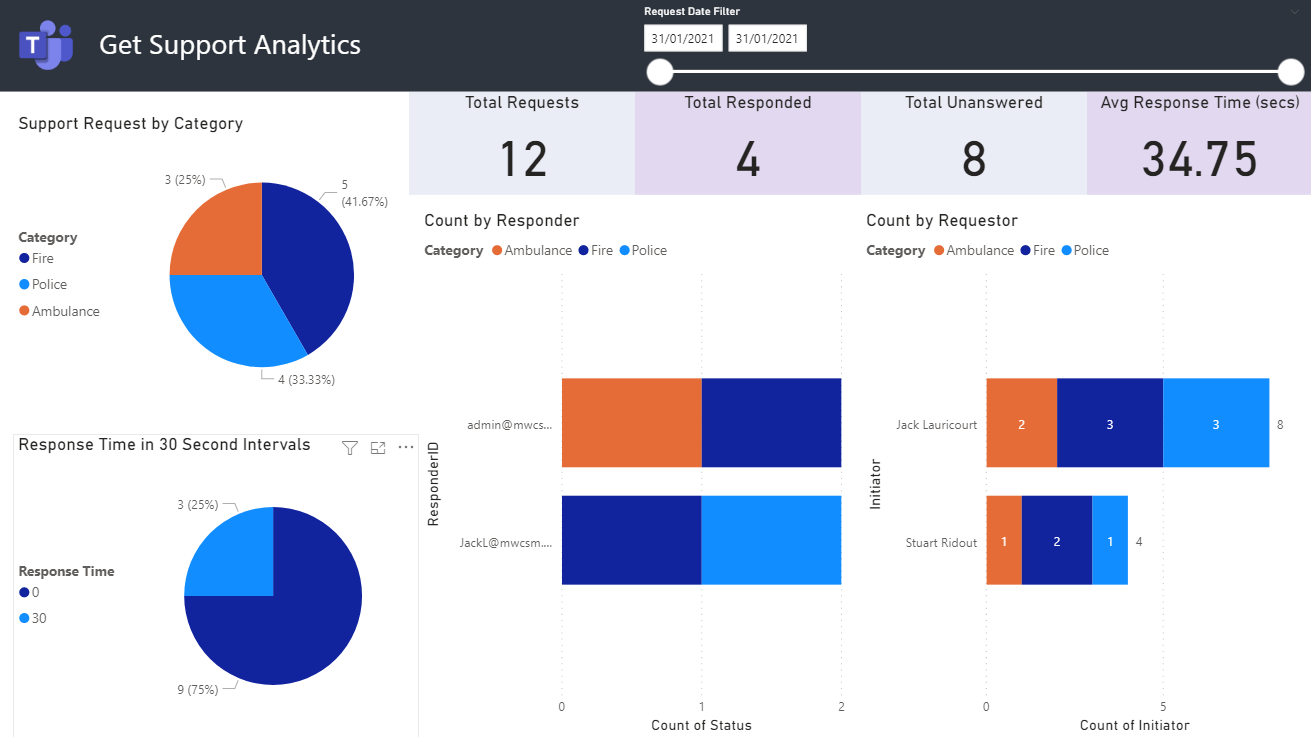
Task: Click Response Time in 30 Second Intervals title
Action: 165,444
